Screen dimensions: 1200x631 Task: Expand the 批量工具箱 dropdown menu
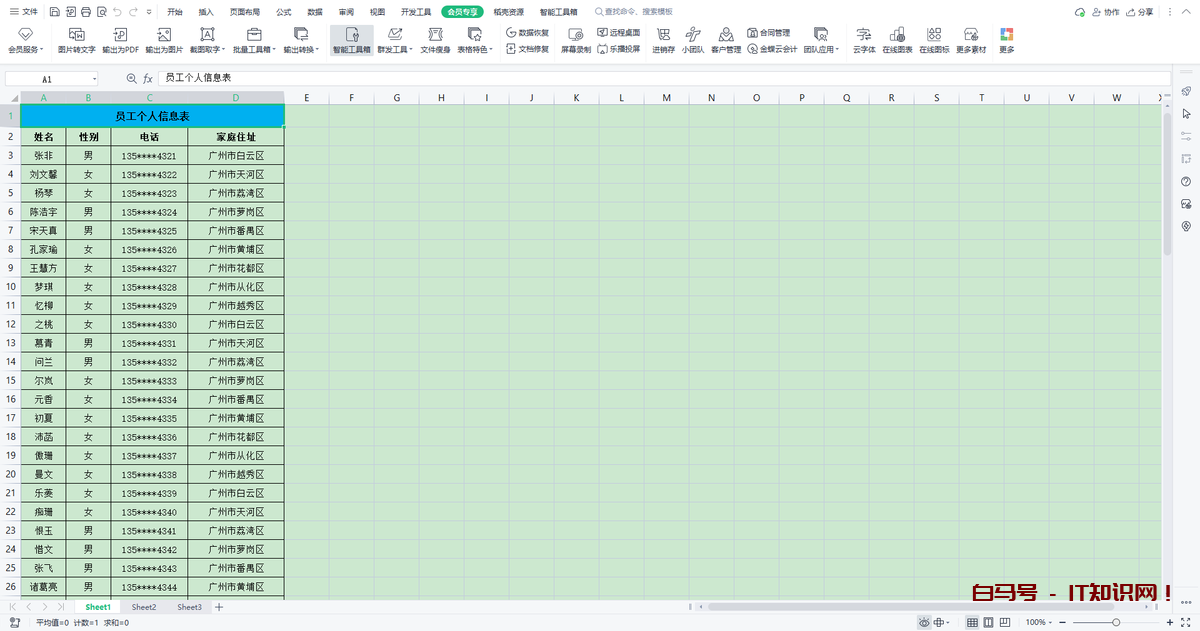[x=254, y=49]
